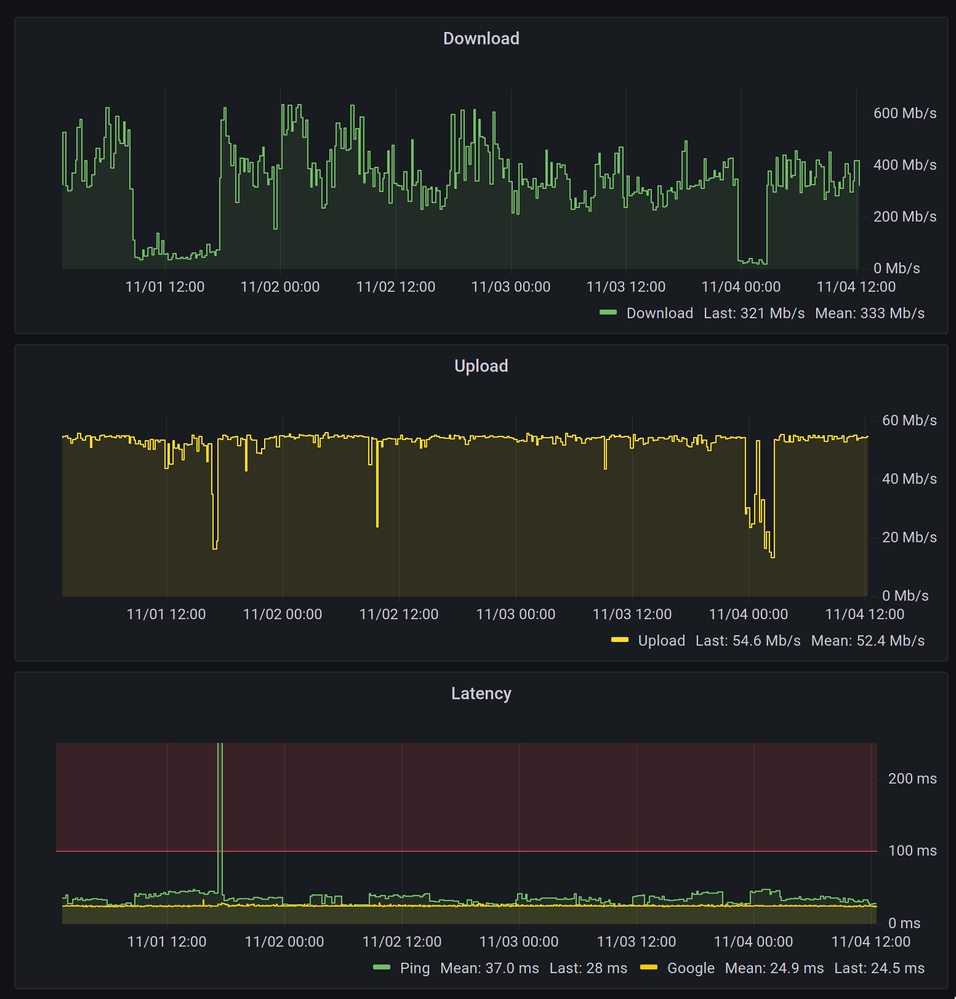Image resolution: width=956 pixels, height=999 pixels.
Task: Click 11/02 00:00 on Download time axis
Action: (280, 287)
